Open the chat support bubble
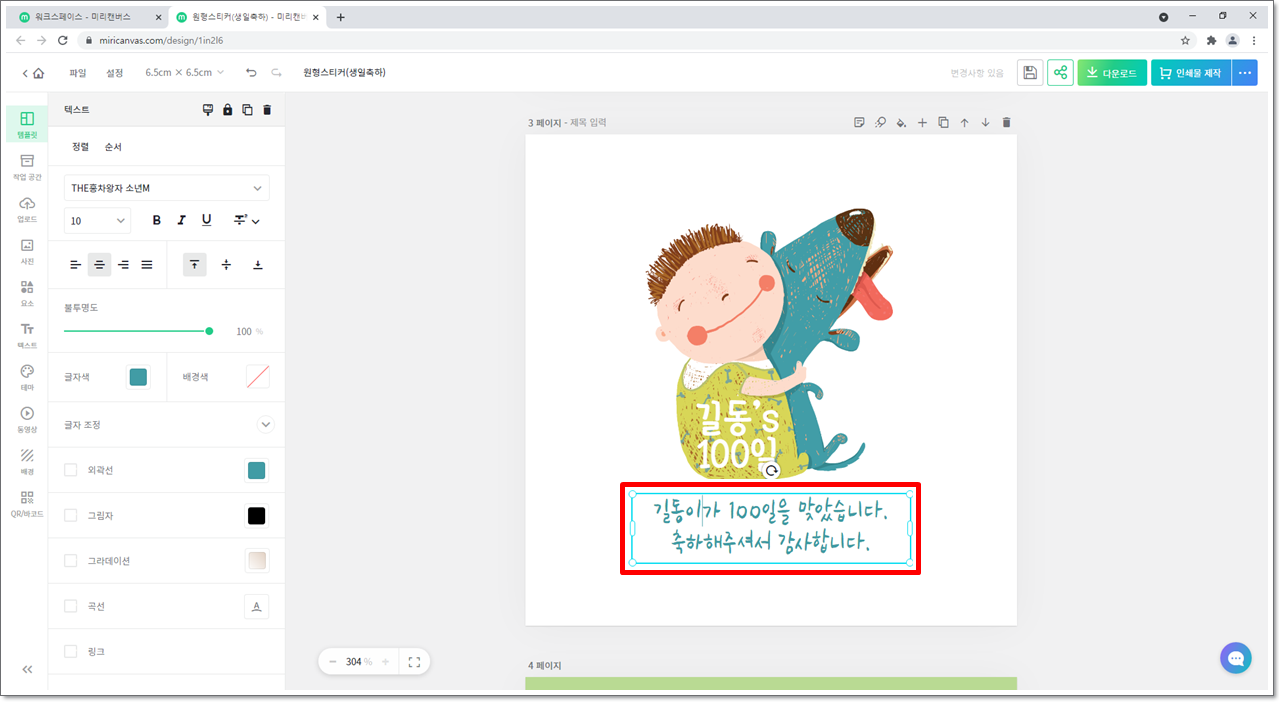Screen dimensions: 1280x702 click(1236, 658)
